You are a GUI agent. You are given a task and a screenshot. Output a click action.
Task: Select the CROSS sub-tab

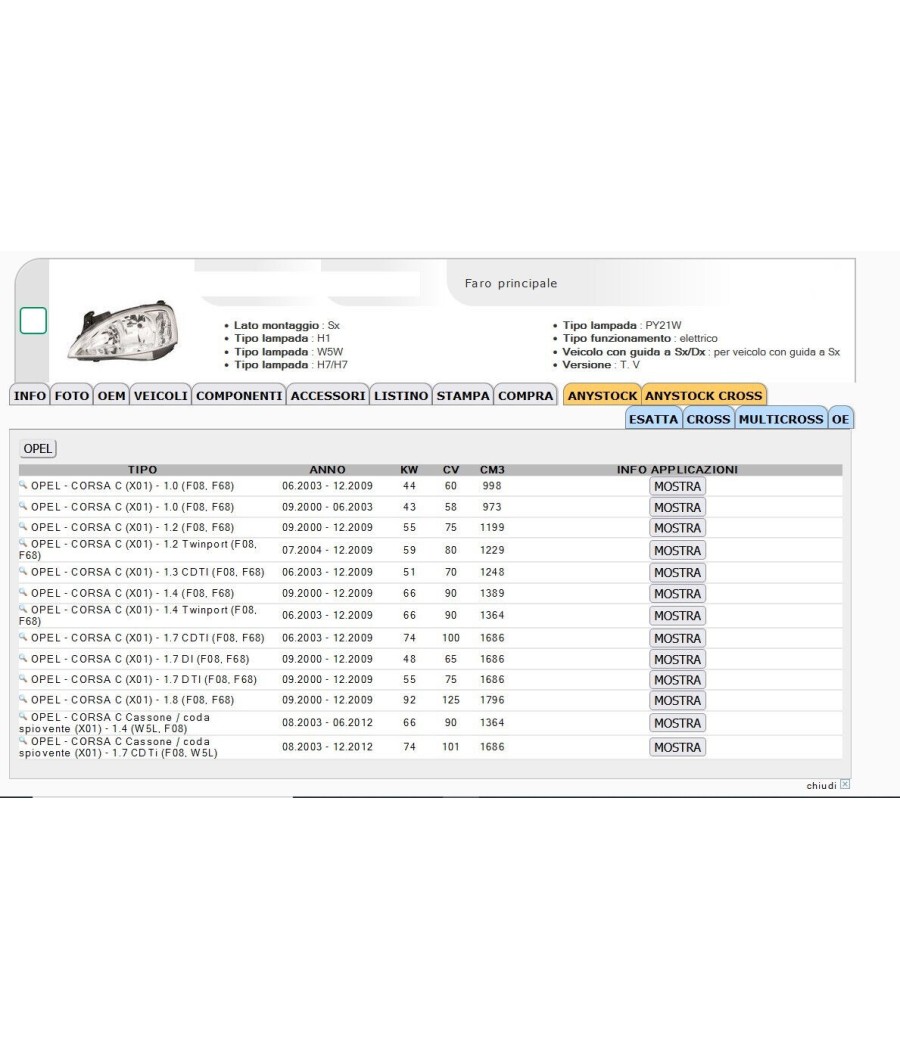[708, 419]
